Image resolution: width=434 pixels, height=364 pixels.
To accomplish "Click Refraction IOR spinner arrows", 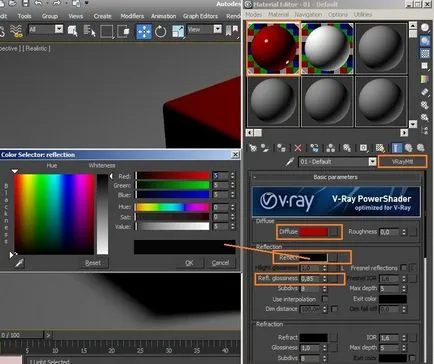I will (x=404, y=338).
